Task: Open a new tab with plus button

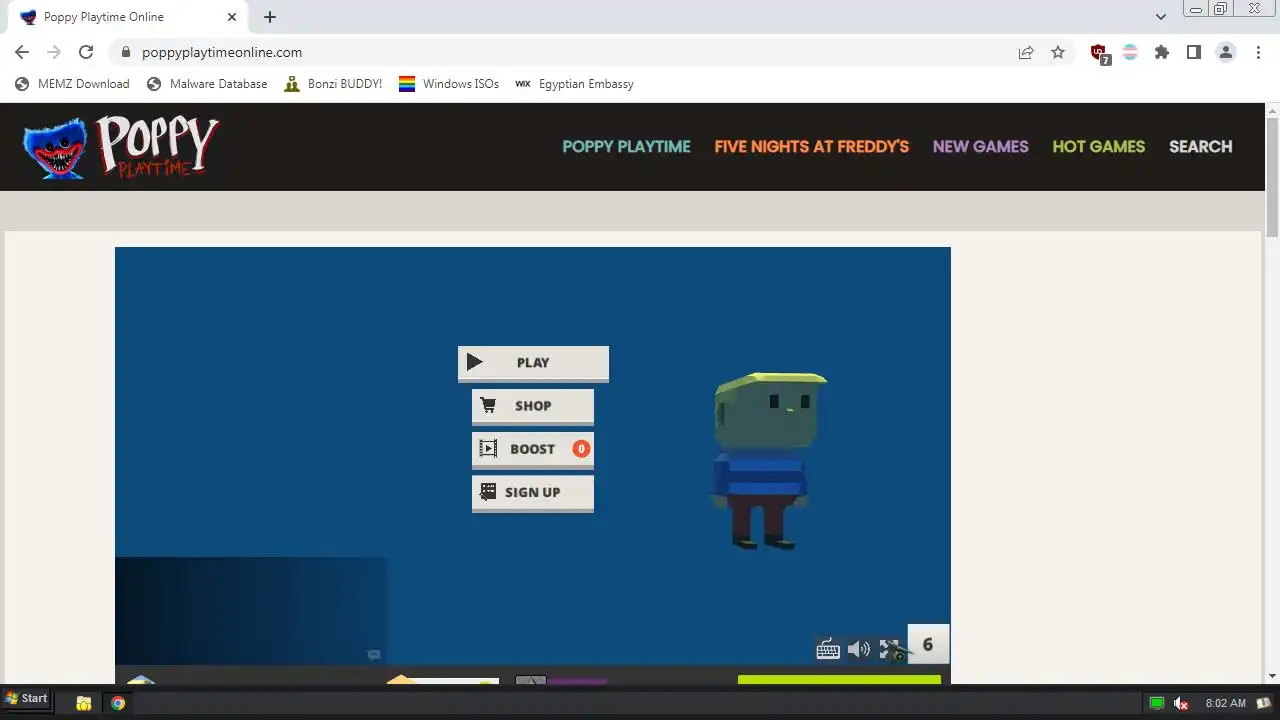Action: pos(270,17)
